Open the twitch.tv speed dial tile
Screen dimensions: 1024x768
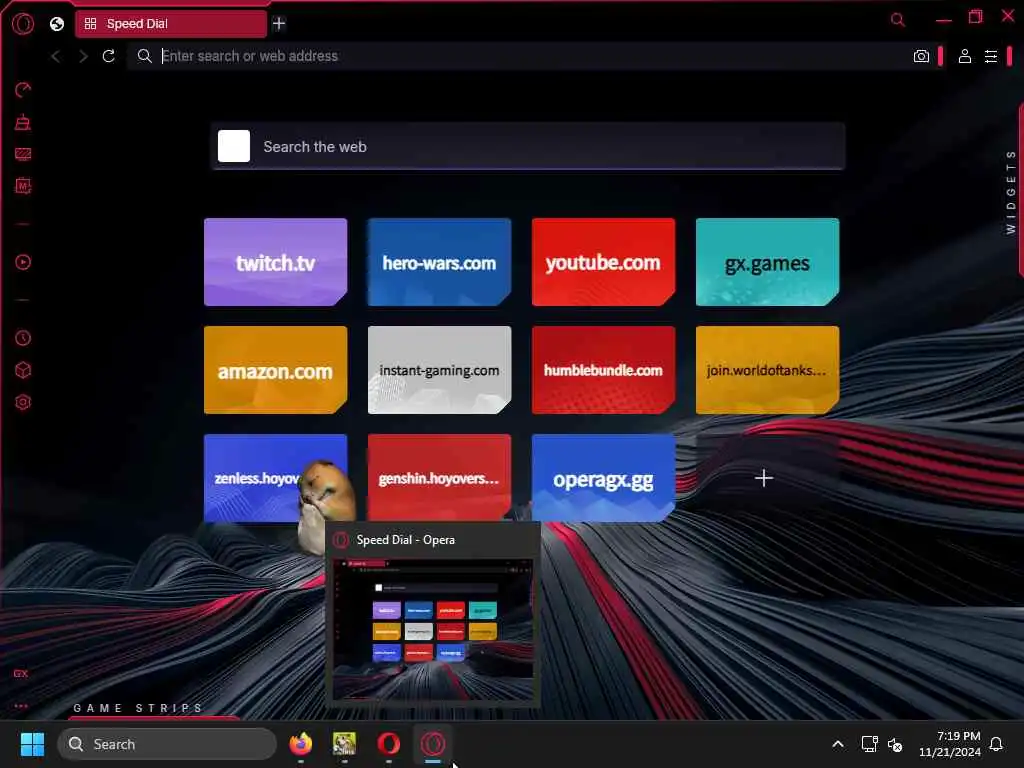point(276,262)
